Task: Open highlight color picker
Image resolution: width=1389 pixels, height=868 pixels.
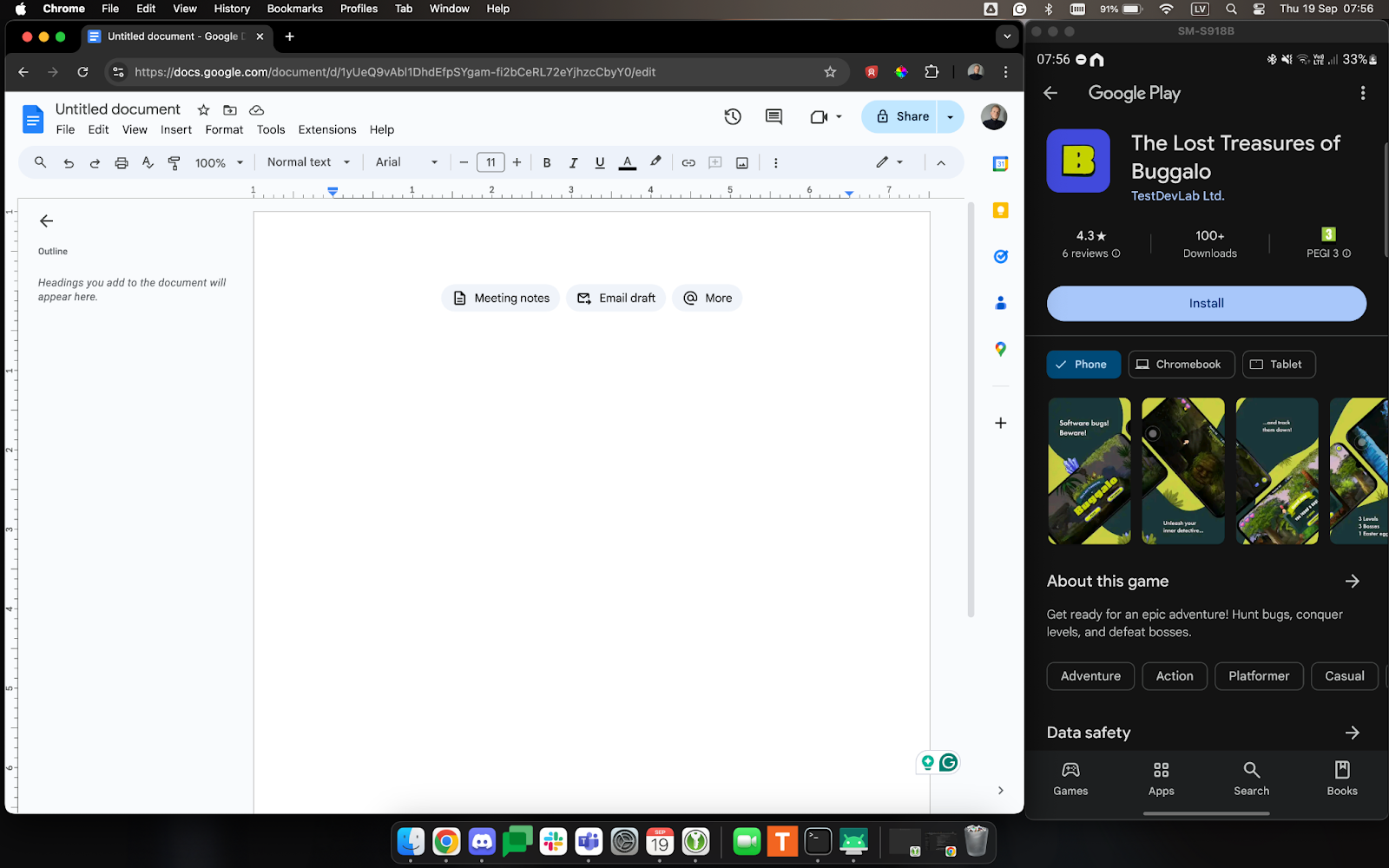Action: coord(655,162)
